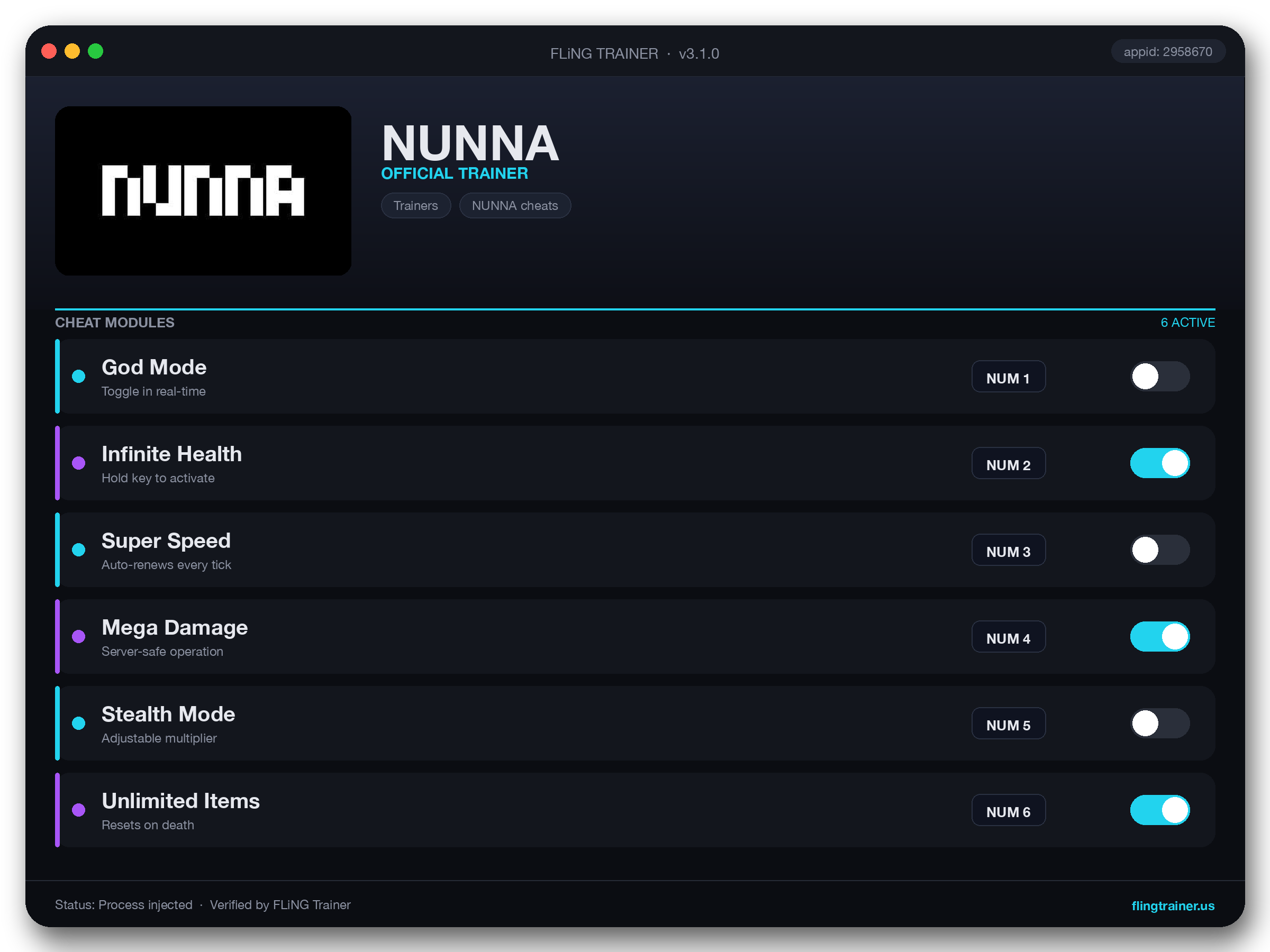
Task: Click the NUM 6 hotkey button
Action: coord(1008,810)
